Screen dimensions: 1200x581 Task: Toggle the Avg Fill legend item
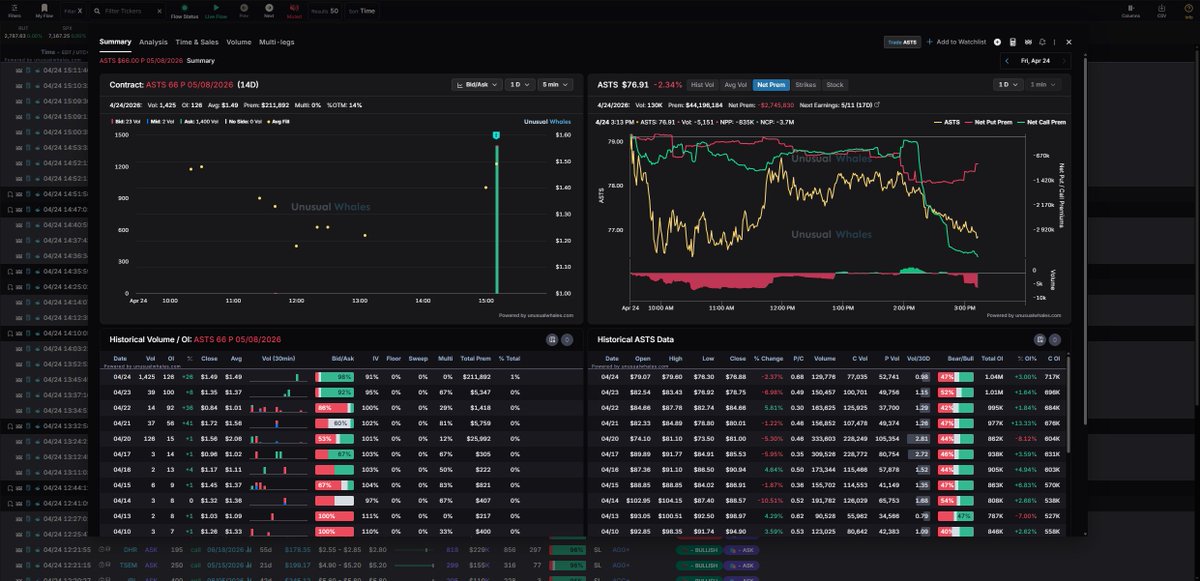(x=280, y=120)
